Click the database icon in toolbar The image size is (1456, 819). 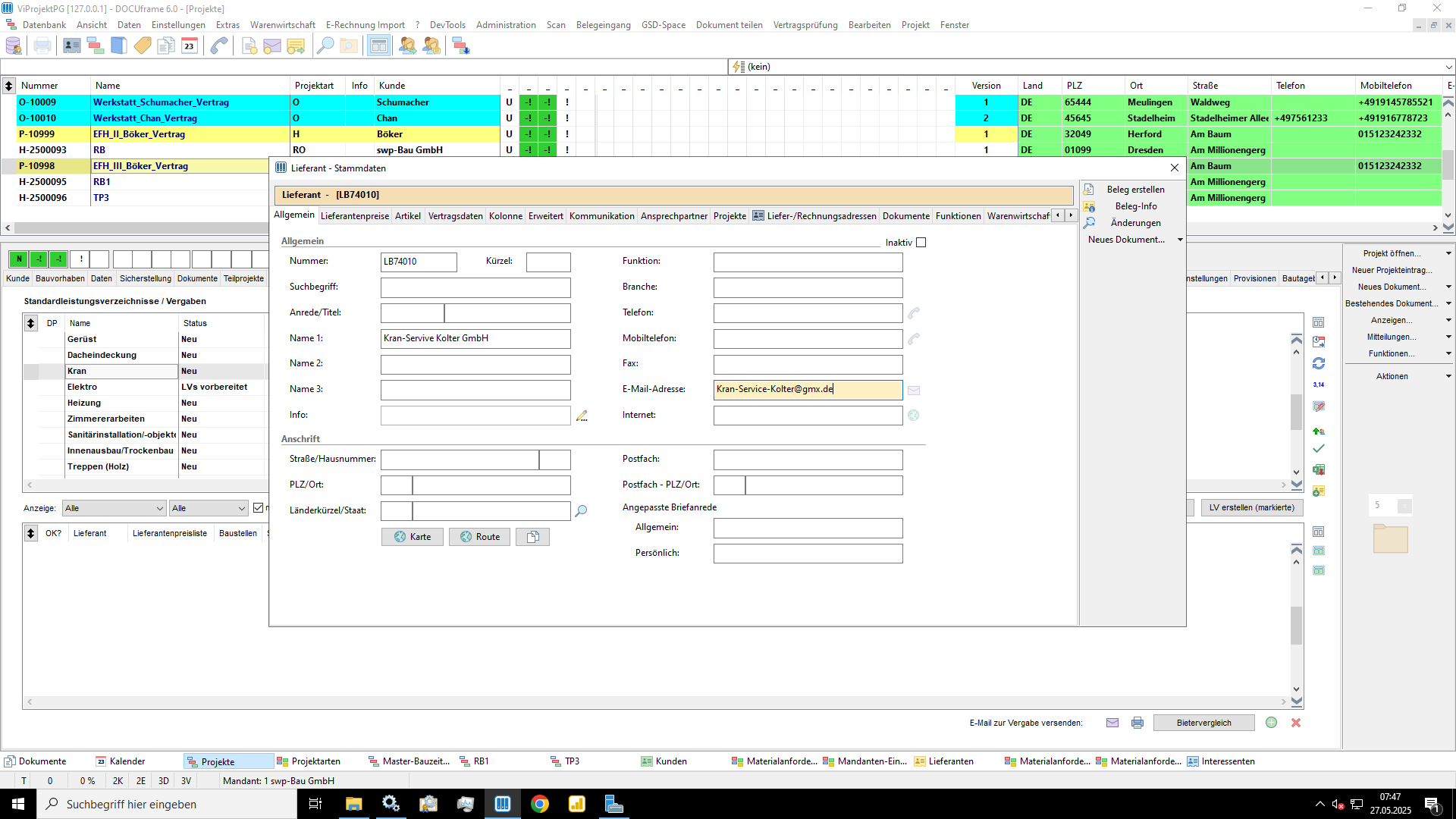[14, 46]
